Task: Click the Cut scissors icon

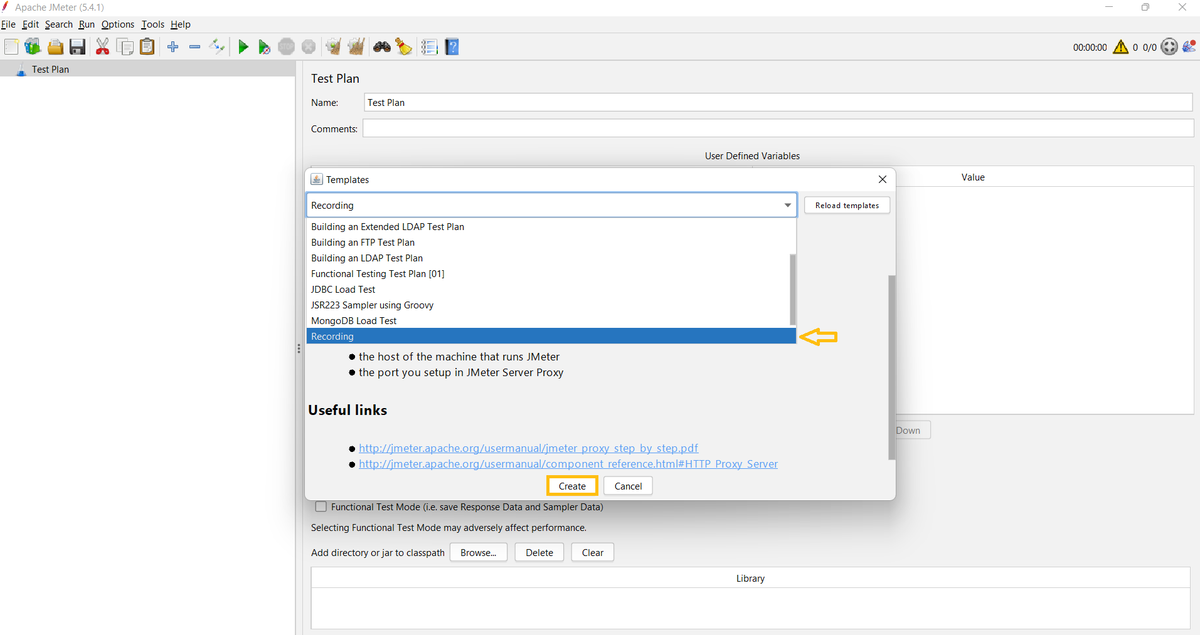Action: [102, 47]
